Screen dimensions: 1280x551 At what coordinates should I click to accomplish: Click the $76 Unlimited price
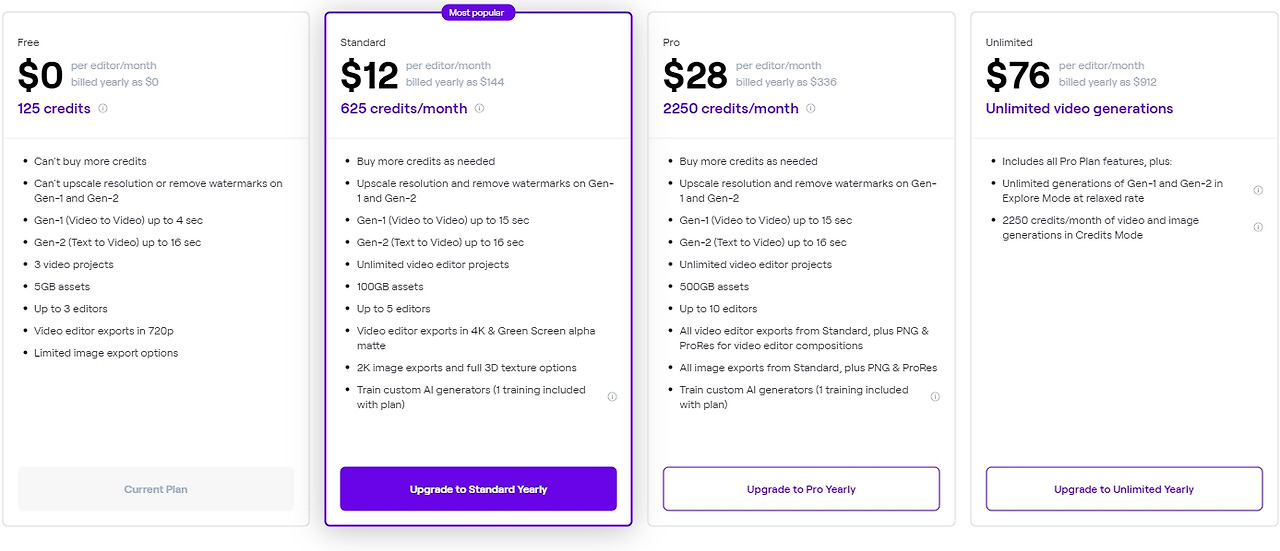[x=1017, y=75]
